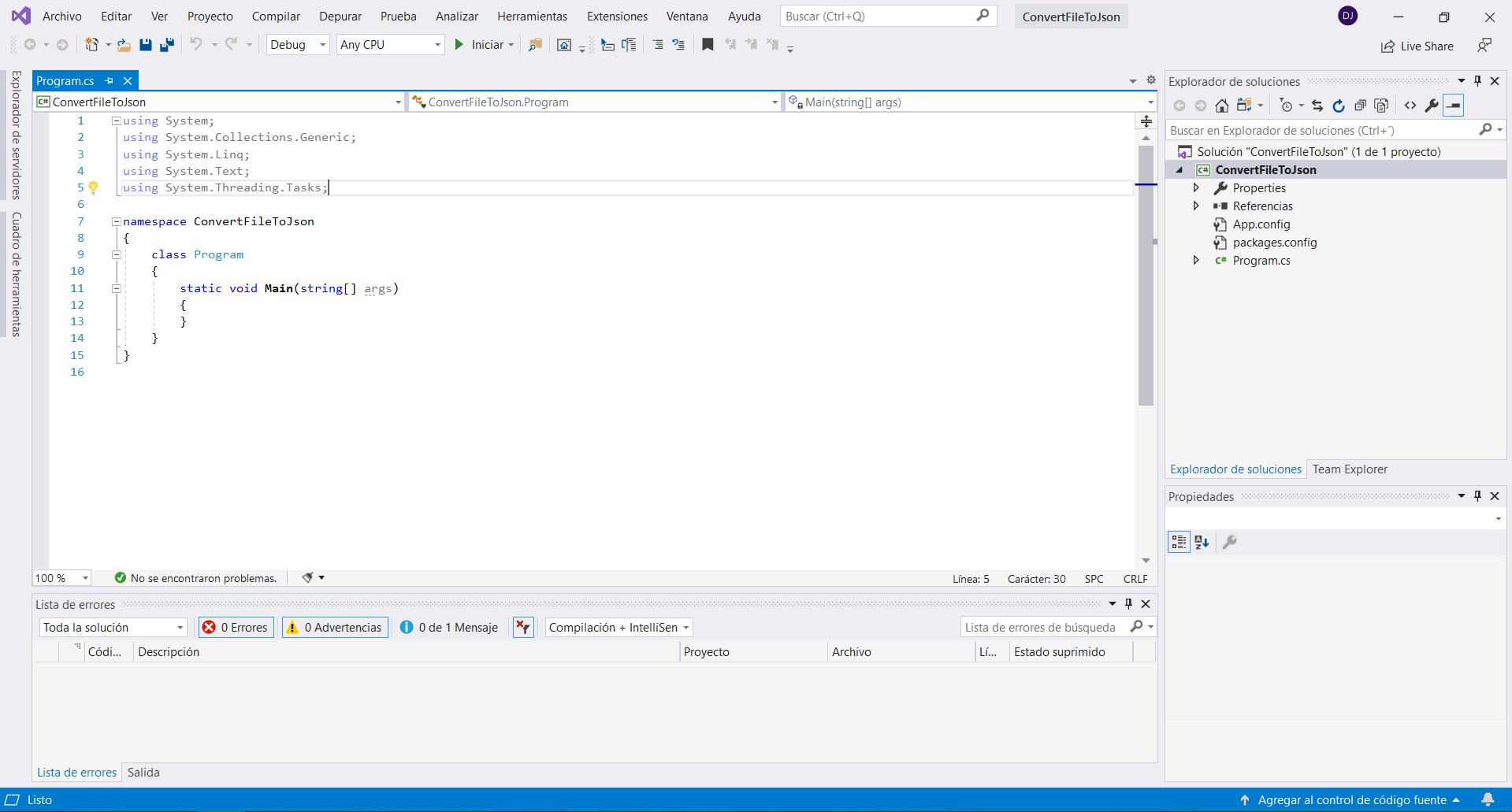Click the Find in Files icon
1512x812 pixels.
click(x=535, y=45)
